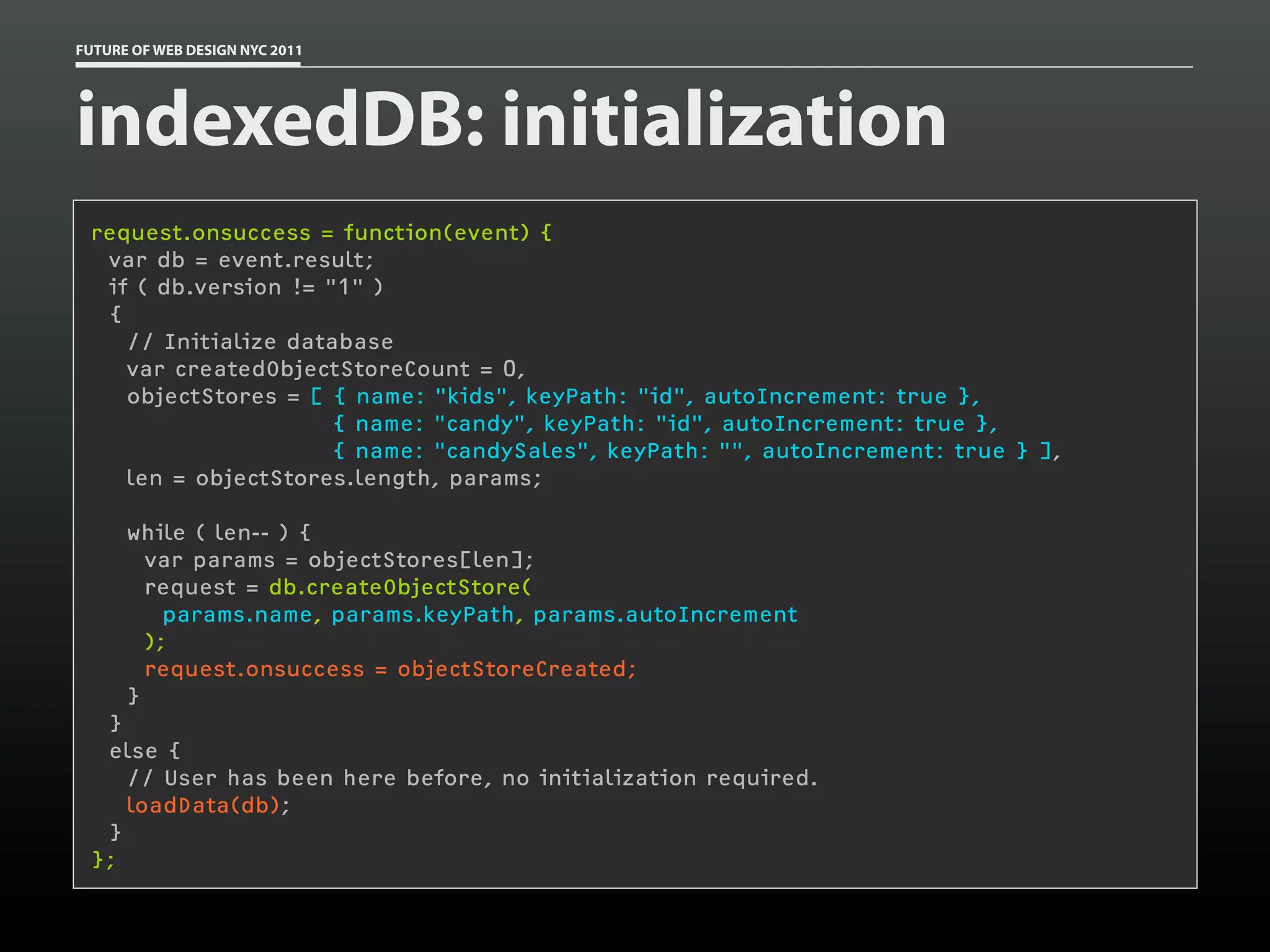Click the "candySales" object store entry line
The width and height of the screenshot is (1270, 952).
click(697, 451)
